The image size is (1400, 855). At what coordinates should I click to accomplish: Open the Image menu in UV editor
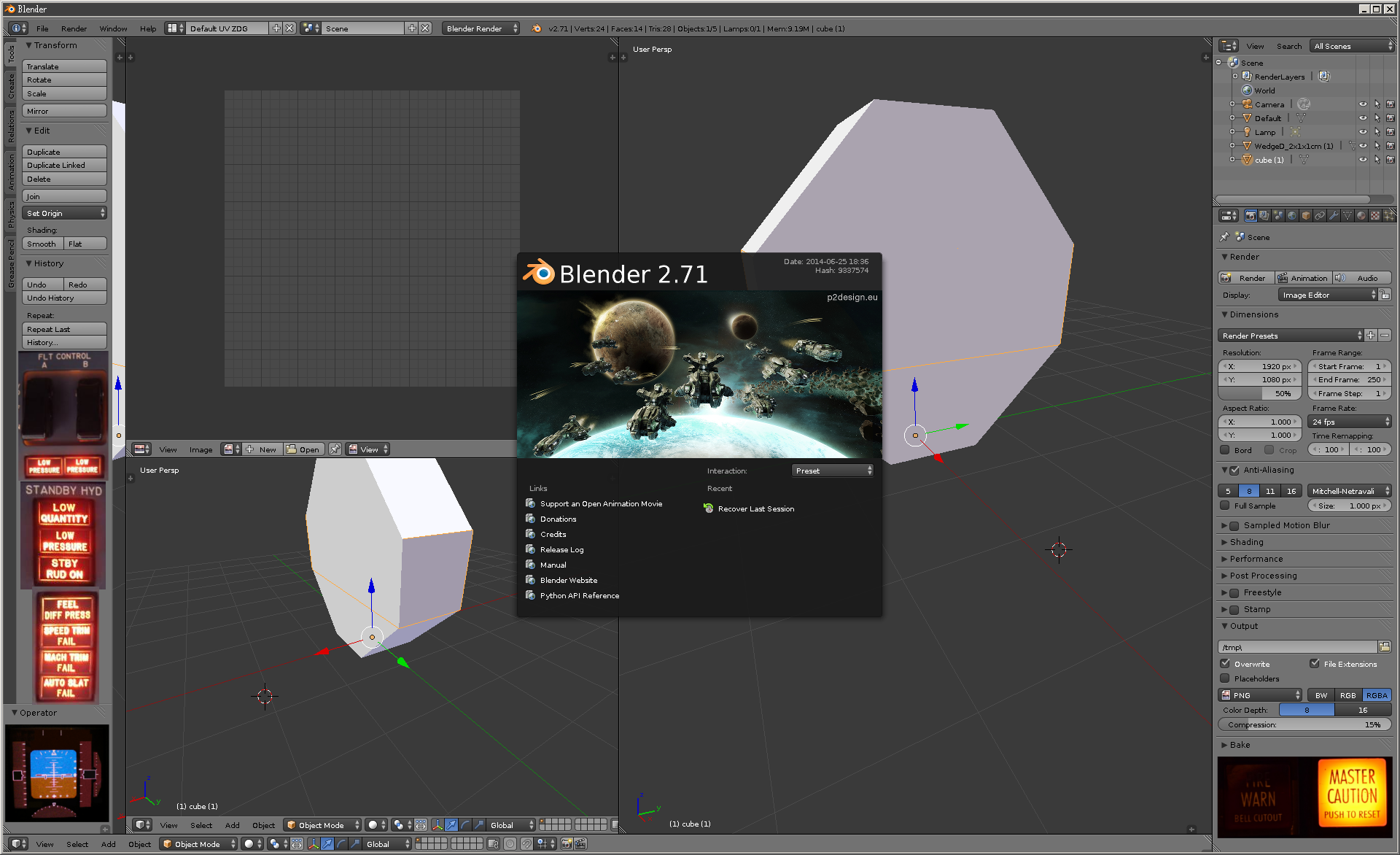(201, 449)
